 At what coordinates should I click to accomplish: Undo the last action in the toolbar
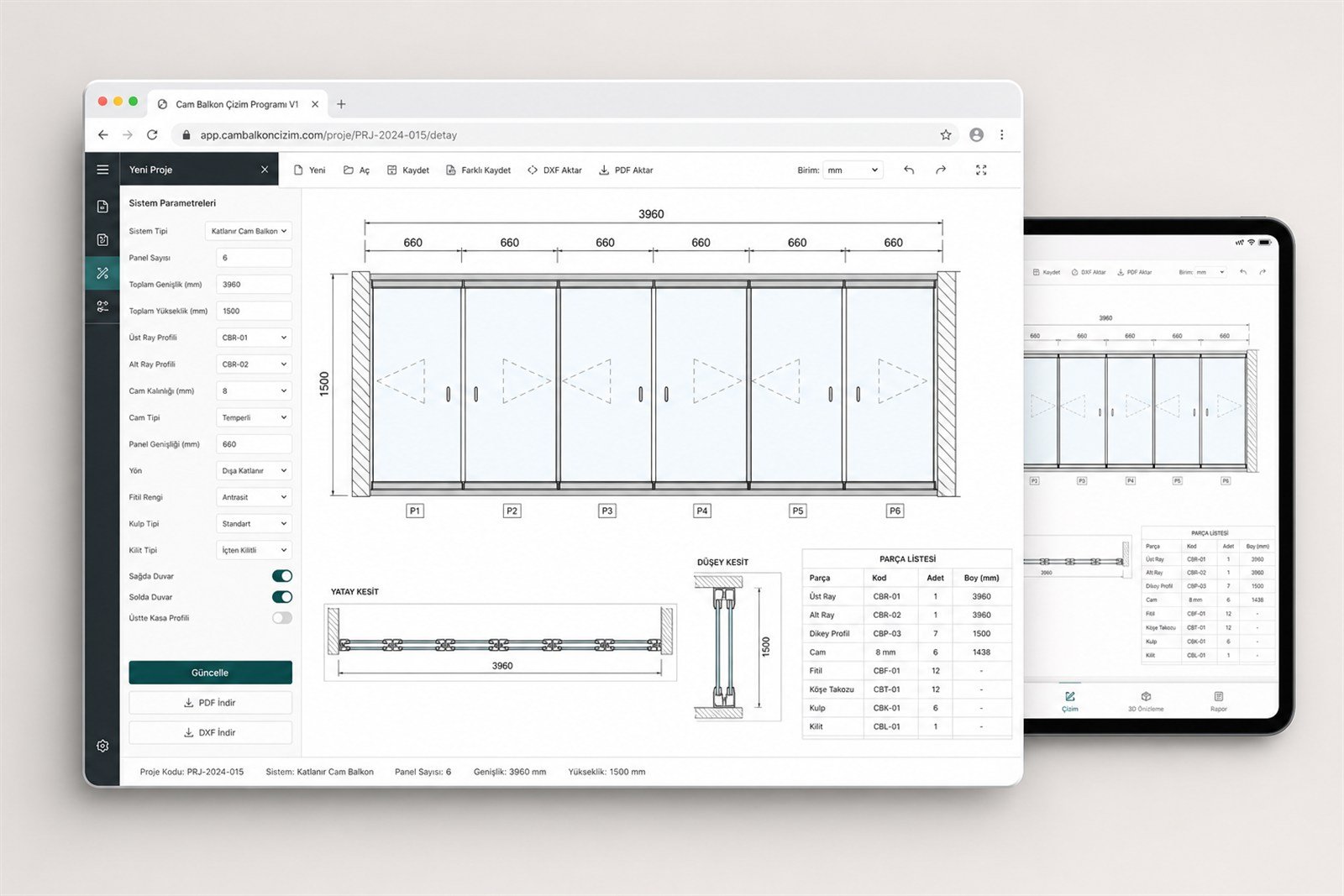(x=909, y=170)
